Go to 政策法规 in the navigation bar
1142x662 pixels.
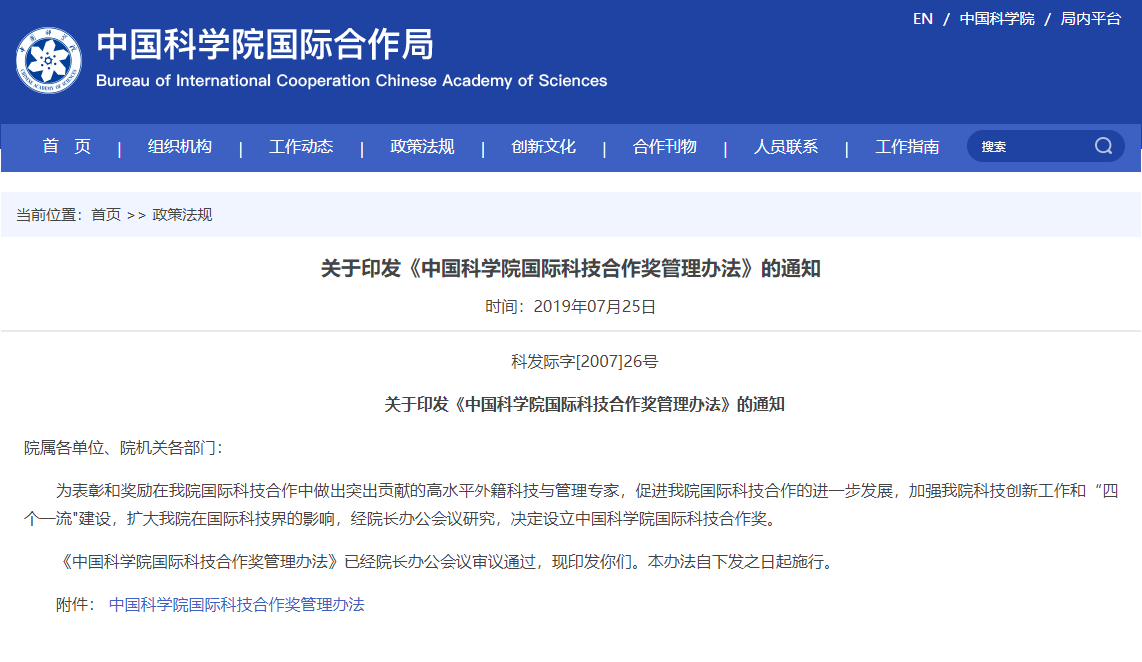(x=422, y=146)
